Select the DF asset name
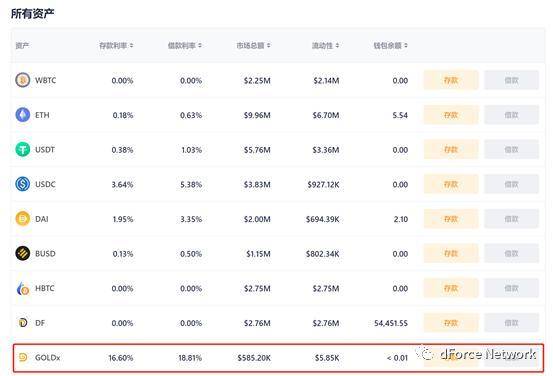Screen dimensions: 553x376 (x=40, y=322)
